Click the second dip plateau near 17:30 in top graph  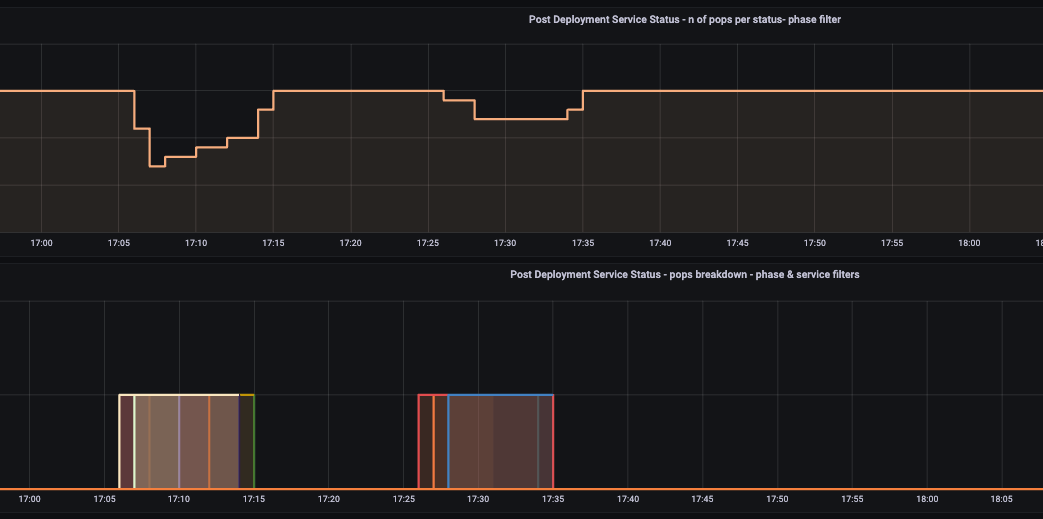[520, 119]
